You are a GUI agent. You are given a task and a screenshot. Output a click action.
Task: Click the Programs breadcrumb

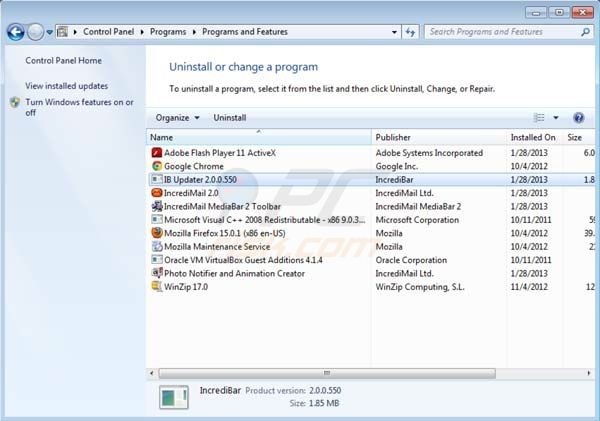[168, 32]
